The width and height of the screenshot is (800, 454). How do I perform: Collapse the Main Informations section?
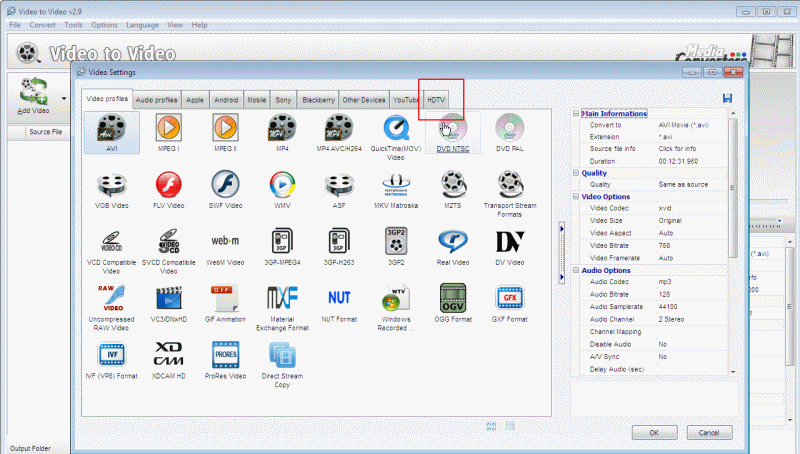[576, 114]
